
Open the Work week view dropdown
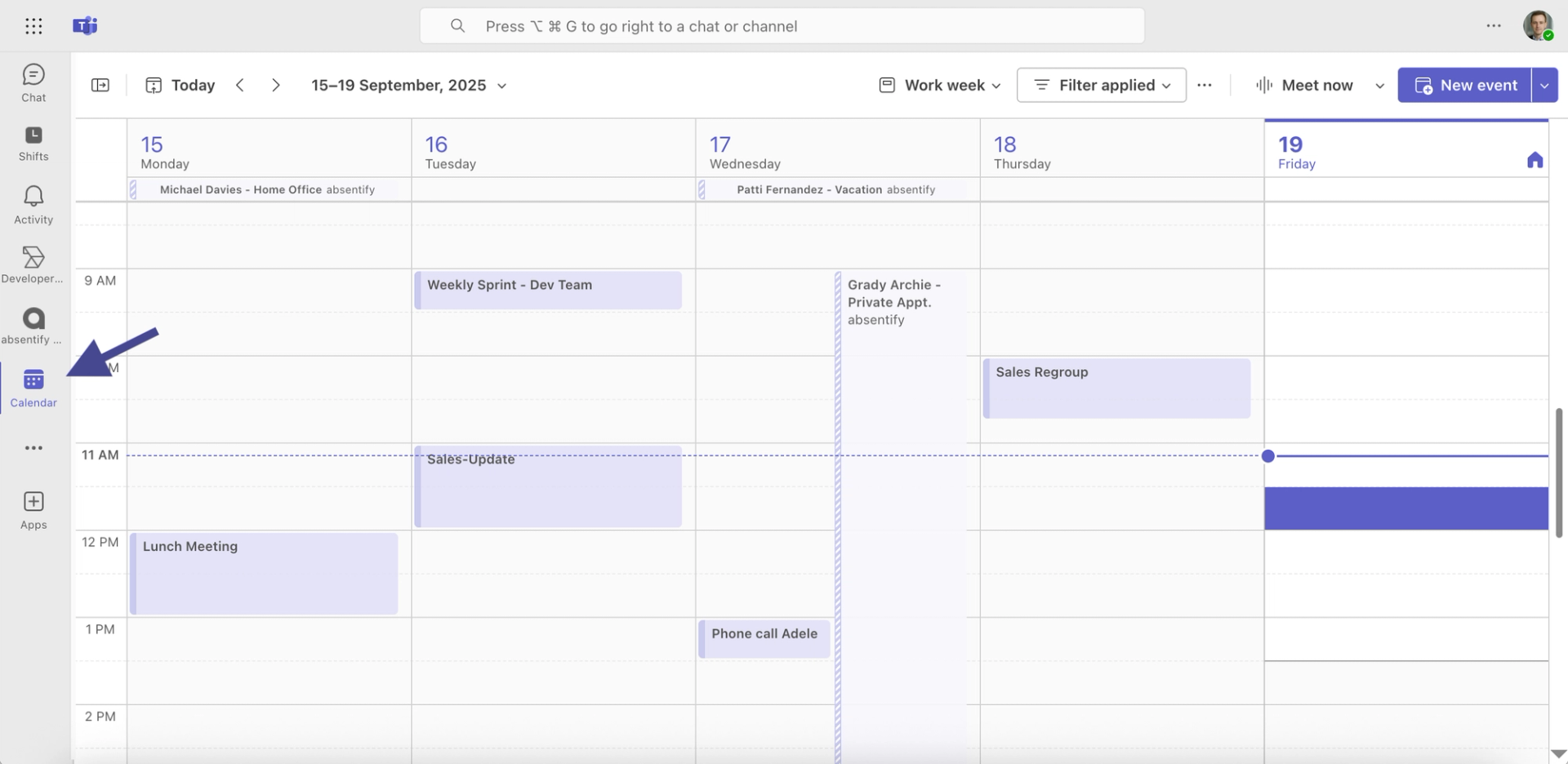click(940, 85)
